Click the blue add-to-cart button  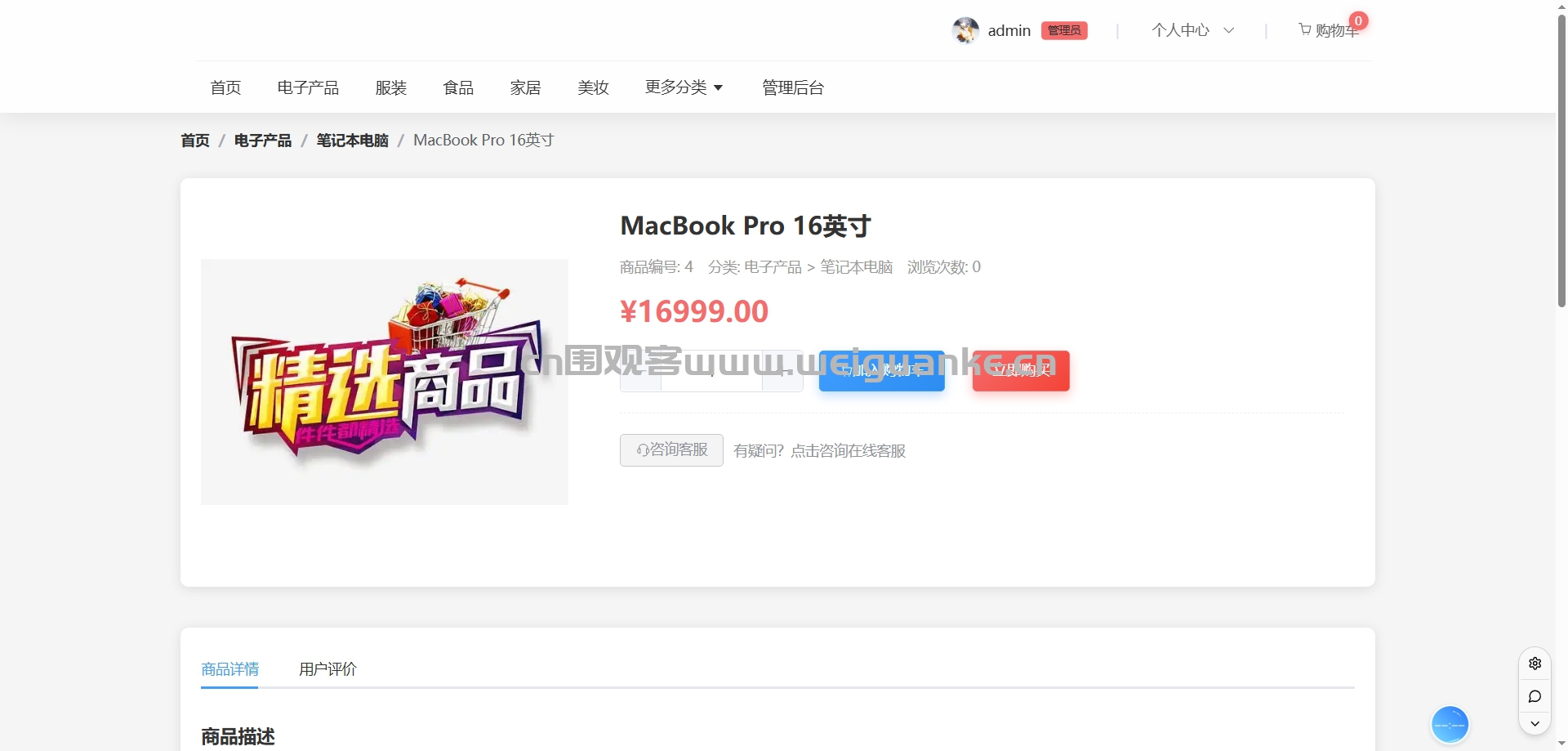pos(882,371)
